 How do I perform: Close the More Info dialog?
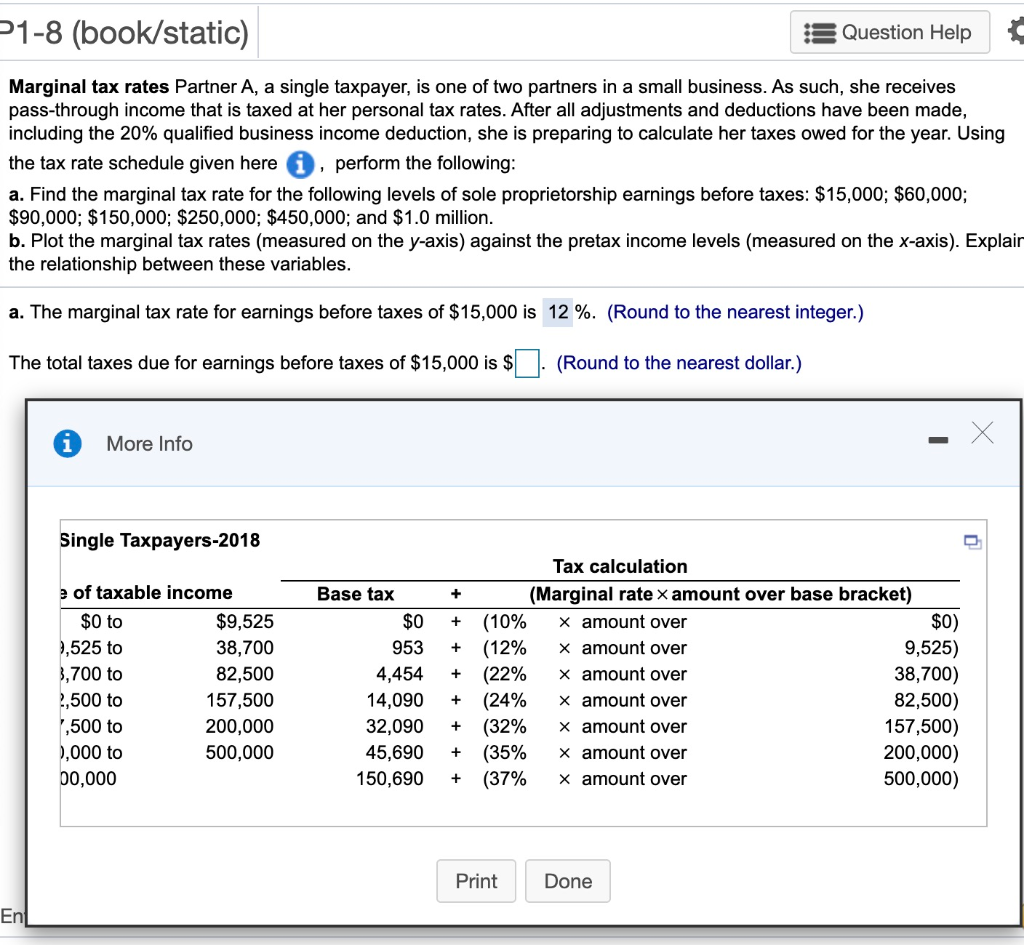(x=982, y=432)
